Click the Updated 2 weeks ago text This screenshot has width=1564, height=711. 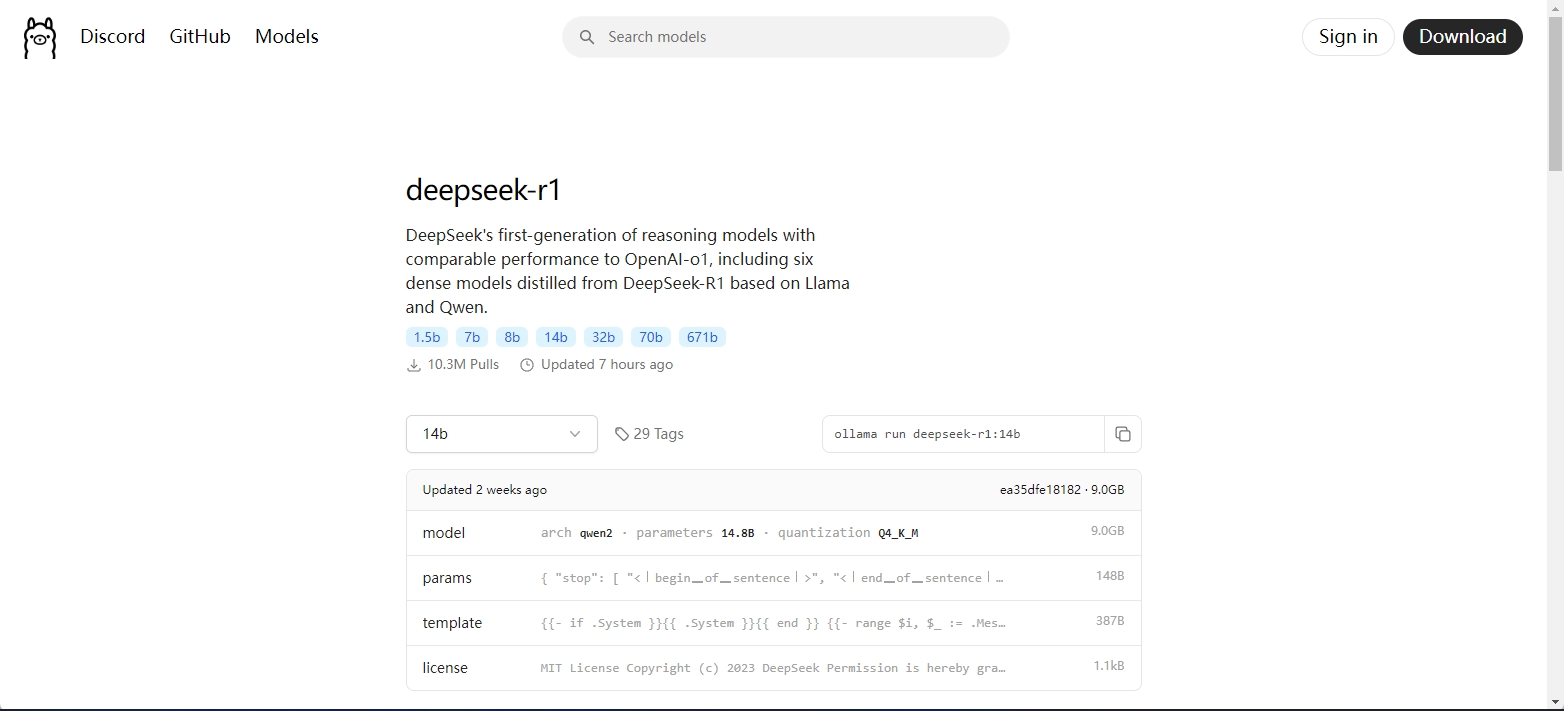(x=485, y=490)
